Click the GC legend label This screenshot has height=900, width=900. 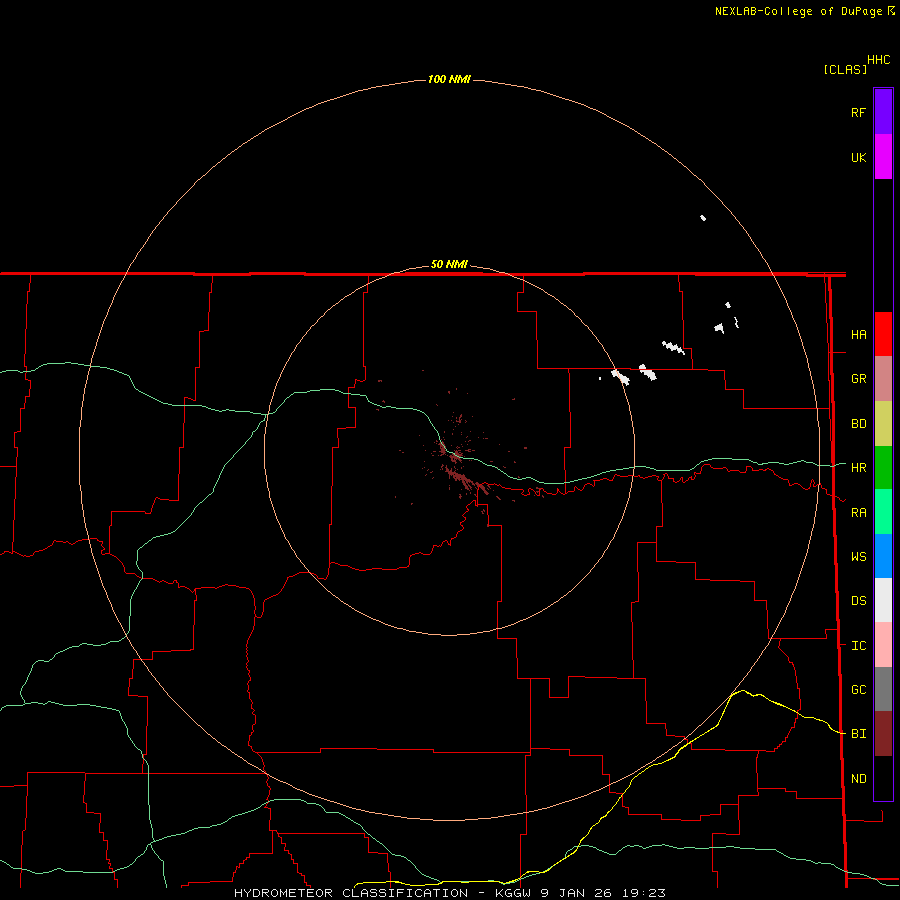[858, 689]
